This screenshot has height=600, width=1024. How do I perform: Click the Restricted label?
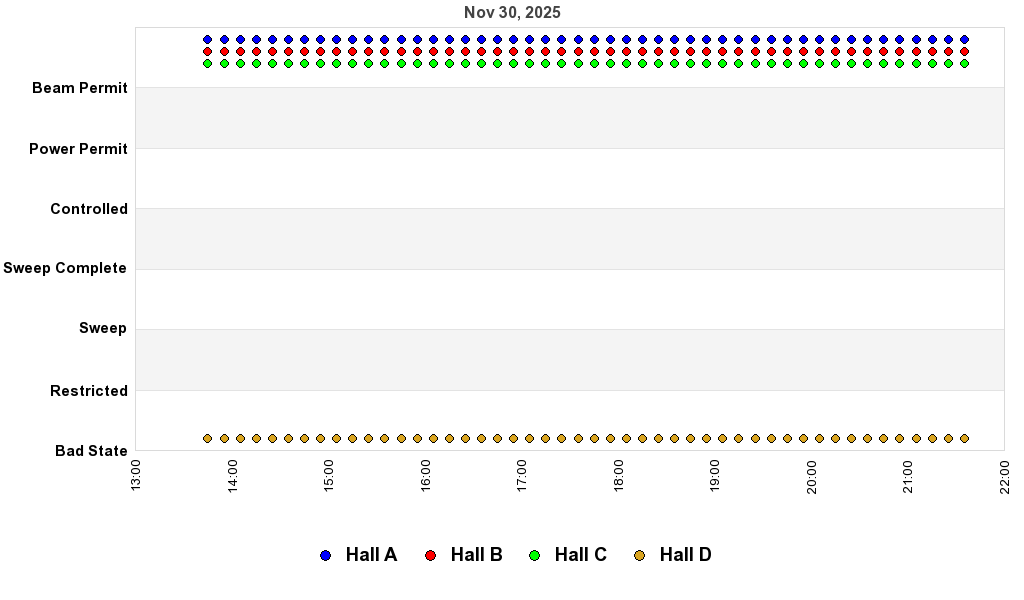88,391
